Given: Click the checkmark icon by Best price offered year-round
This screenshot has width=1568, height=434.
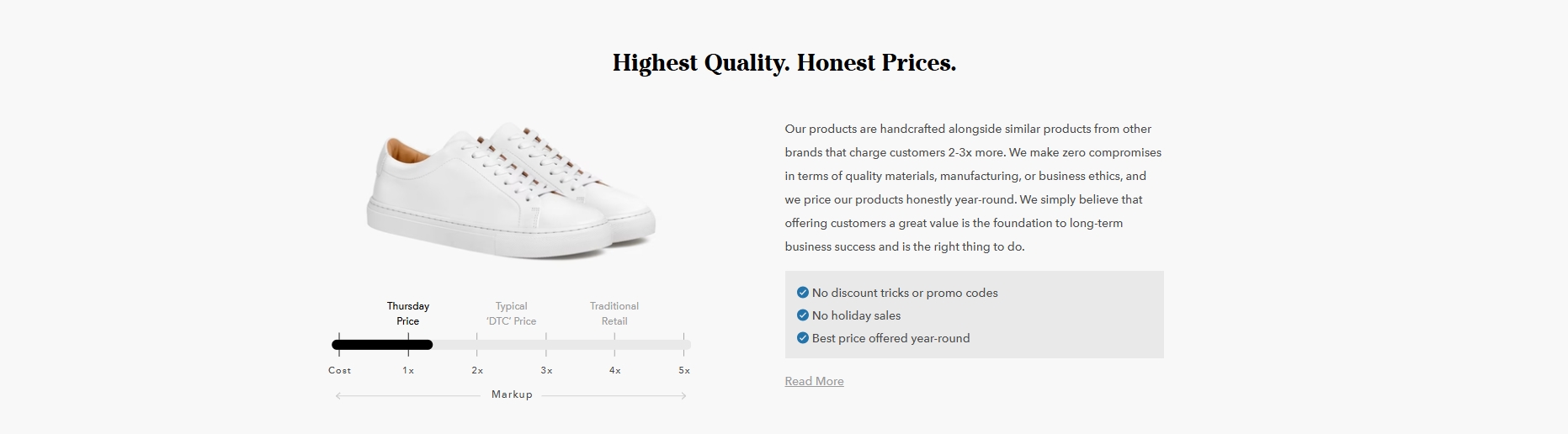Looking at the screenshot, I should click(x=802, y=338).
